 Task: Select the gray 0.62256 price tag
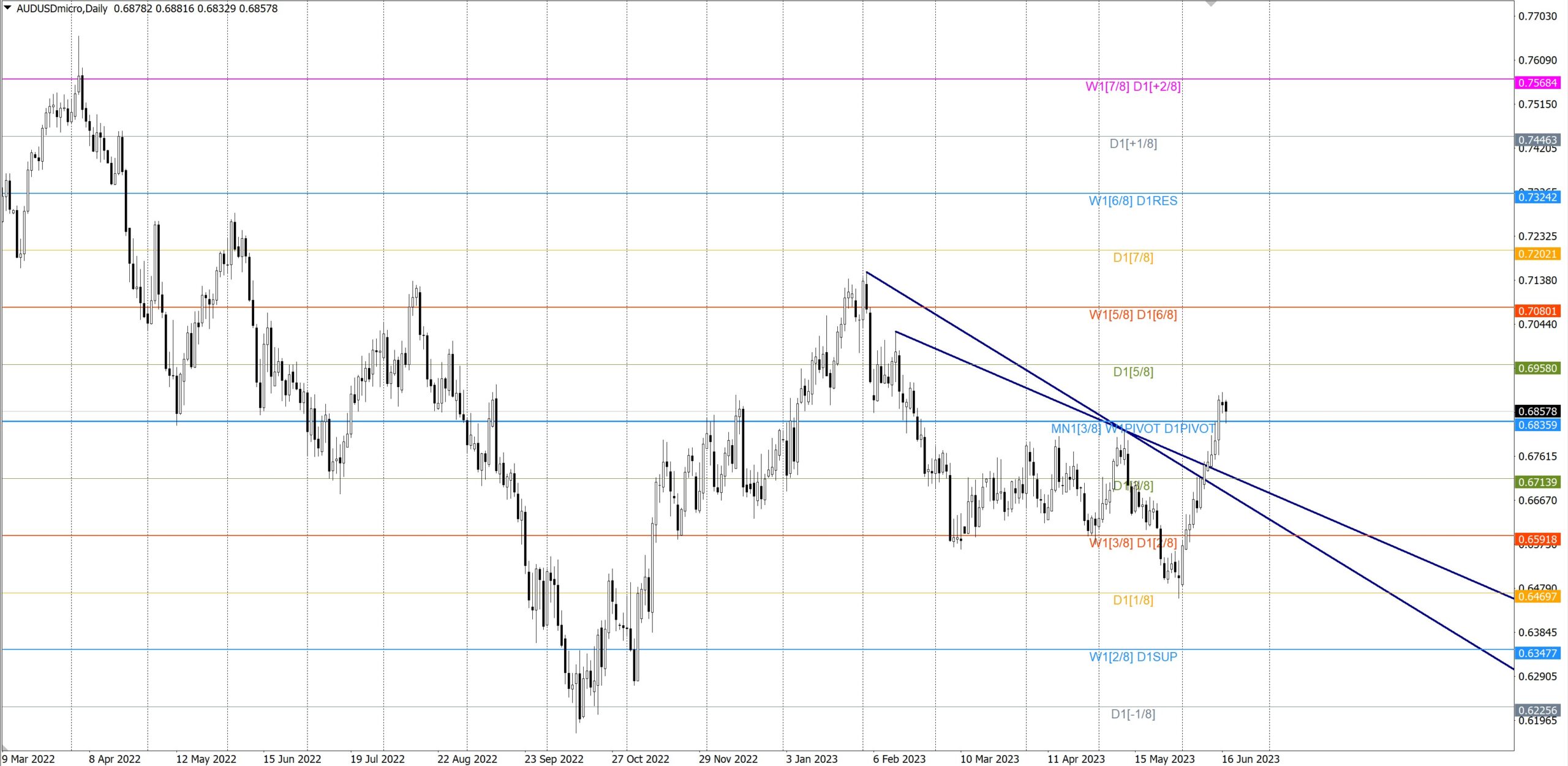(x=1537, y=710)
